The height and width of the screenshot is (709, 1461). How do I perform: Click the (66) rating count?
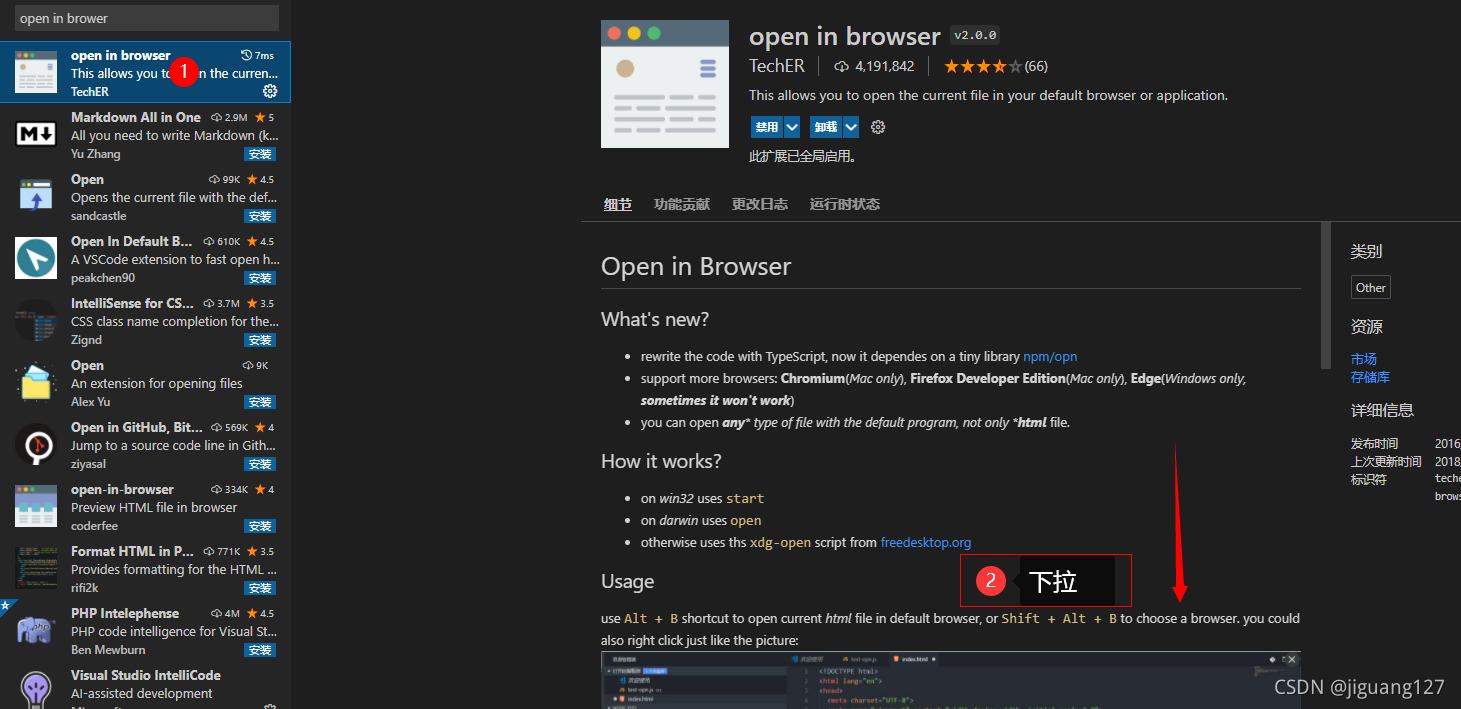coord(1036,66)
